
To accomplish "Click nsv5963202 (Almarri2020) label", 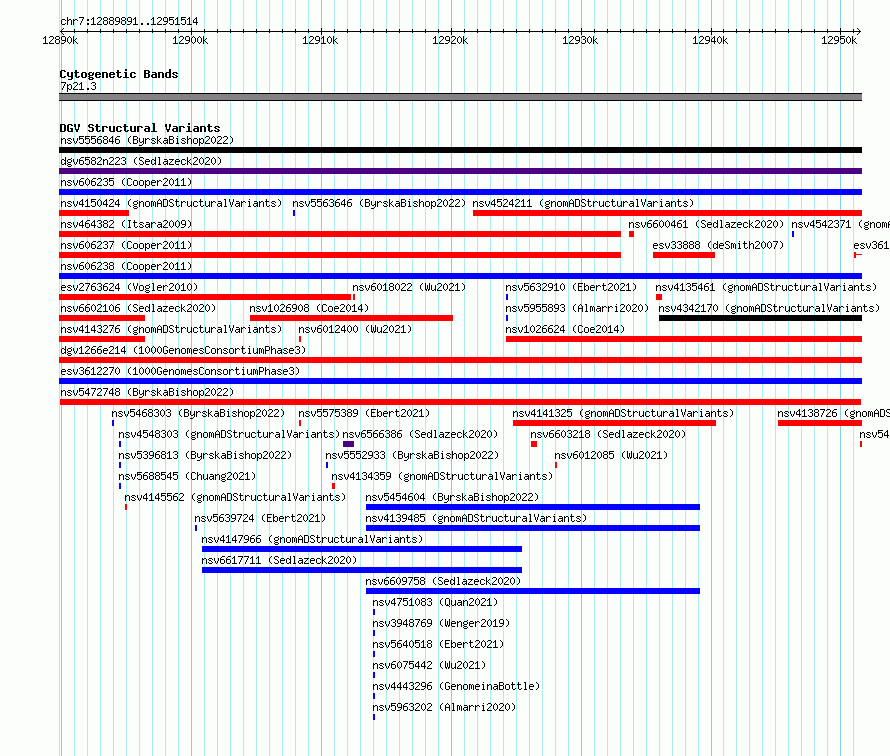I will click(444, 707).
